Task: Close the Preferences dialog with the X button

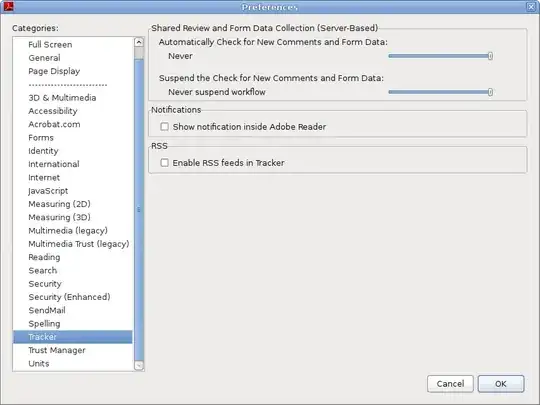Action: 531,7
